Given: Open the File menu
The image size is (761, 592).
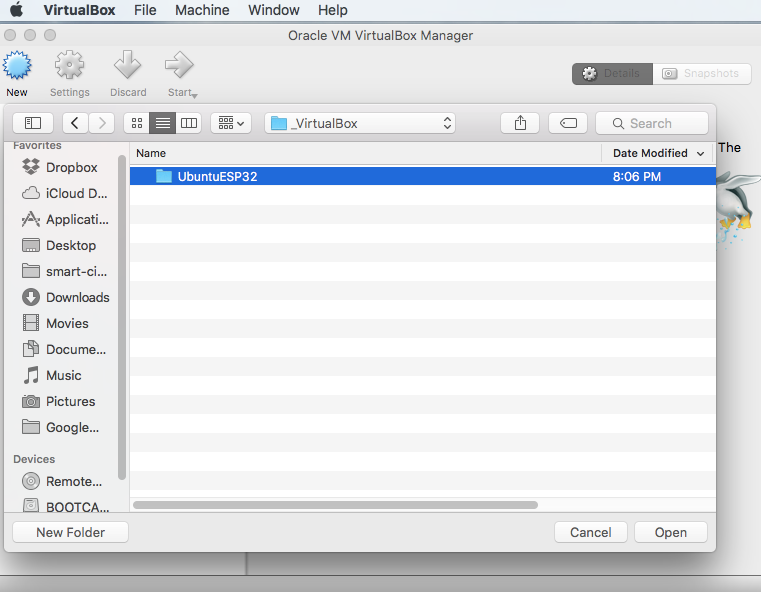Looking at the screenshot, I should 145,10.
